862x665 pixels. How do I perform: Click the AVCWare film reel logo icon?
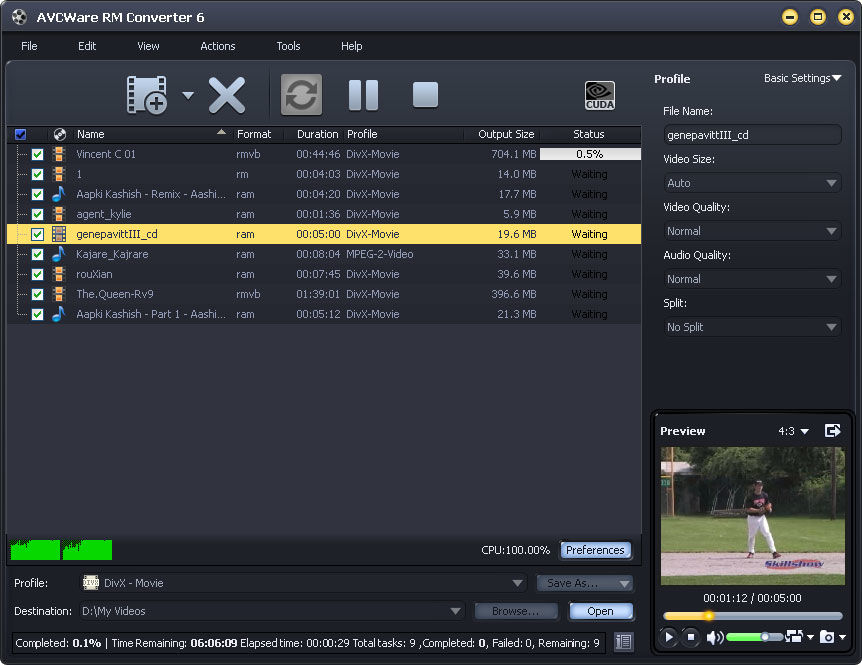point(19,17)
